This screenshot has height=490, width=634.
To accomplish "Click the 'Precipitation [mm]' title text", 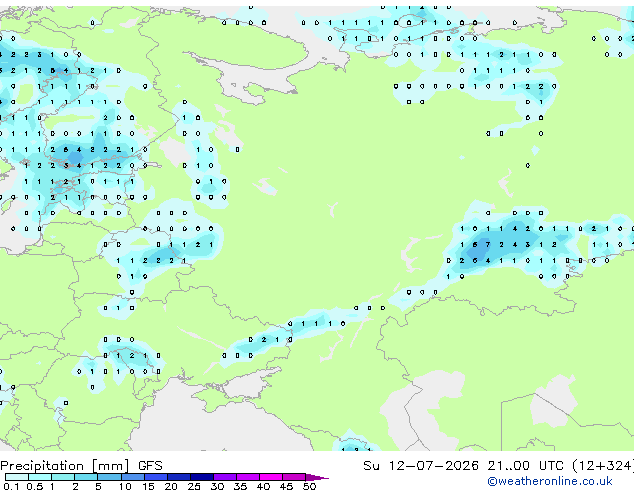I will (65, 466).
